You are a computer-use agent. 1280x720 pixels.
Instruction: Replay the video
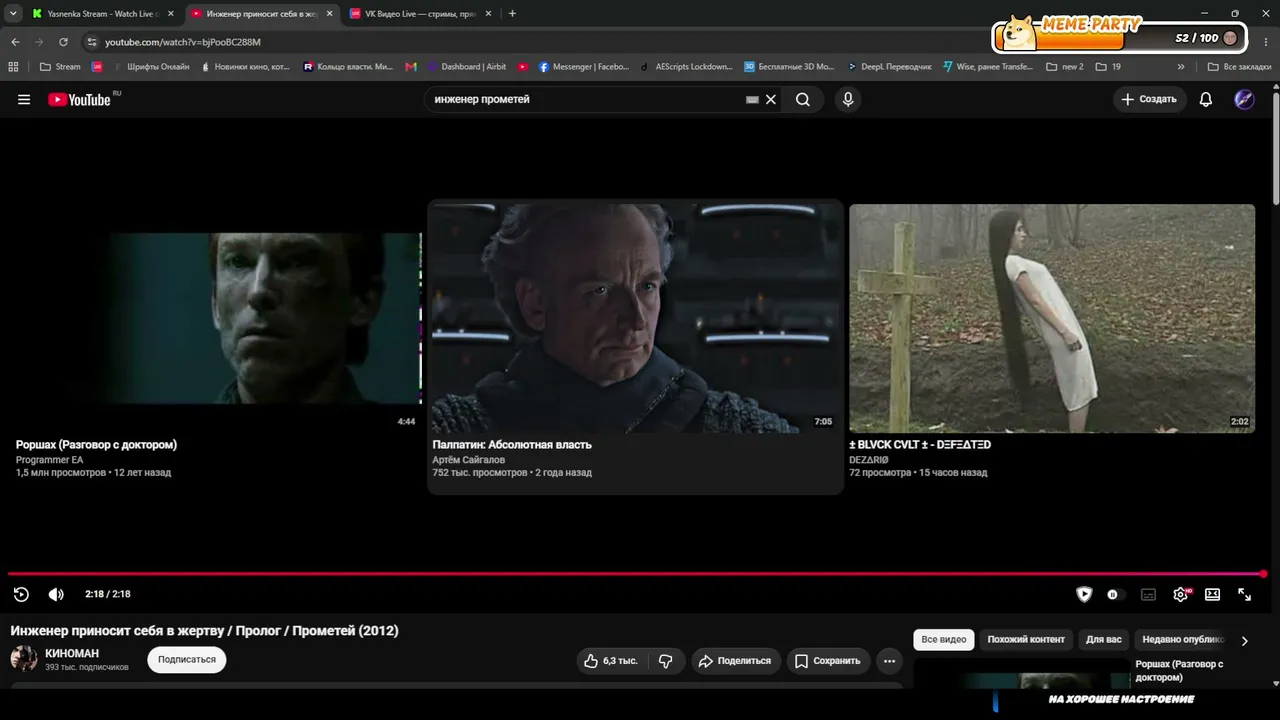21,594
